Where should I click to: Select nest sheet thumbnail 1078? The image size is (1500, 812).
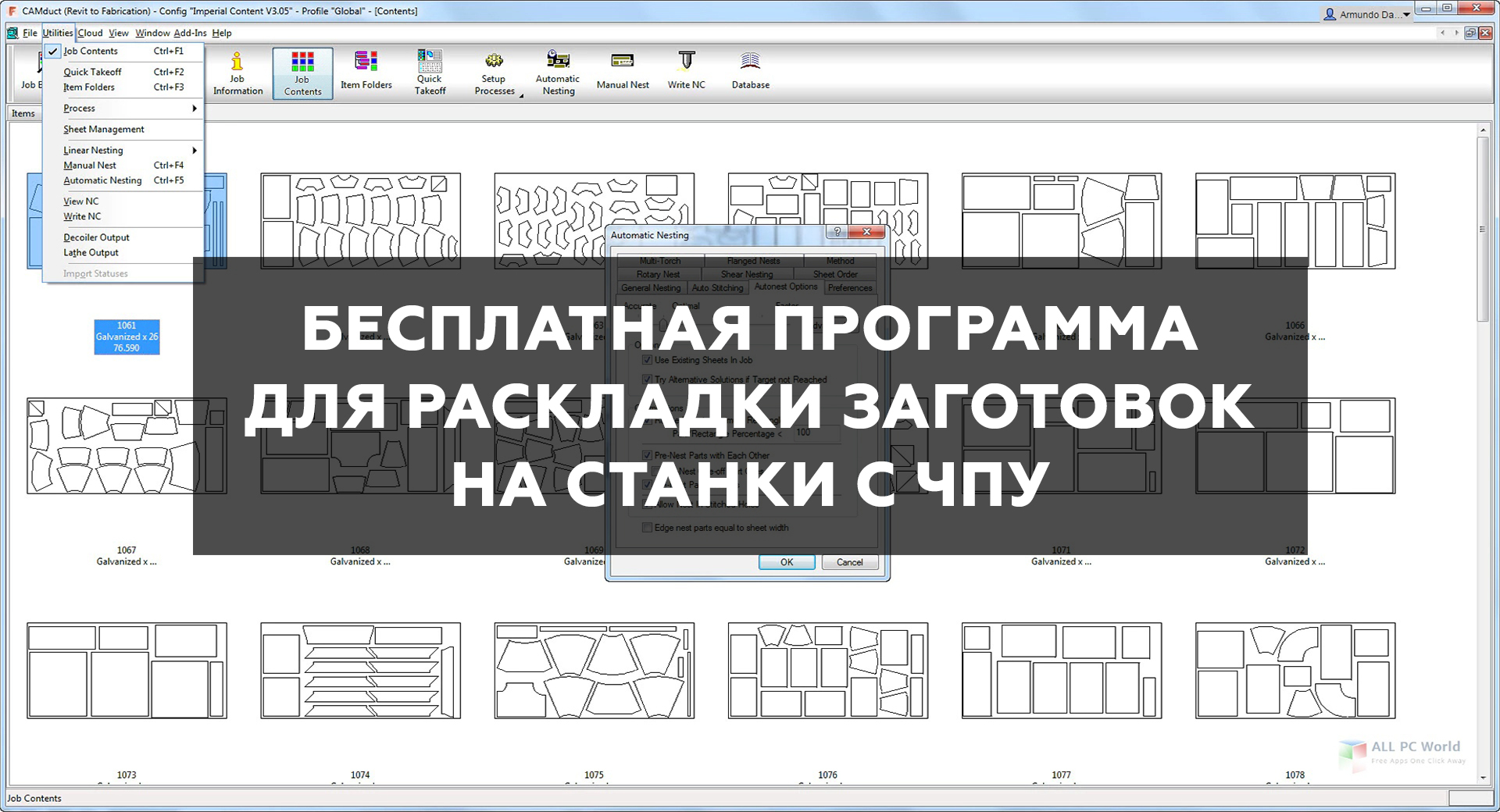(1295, 671)
